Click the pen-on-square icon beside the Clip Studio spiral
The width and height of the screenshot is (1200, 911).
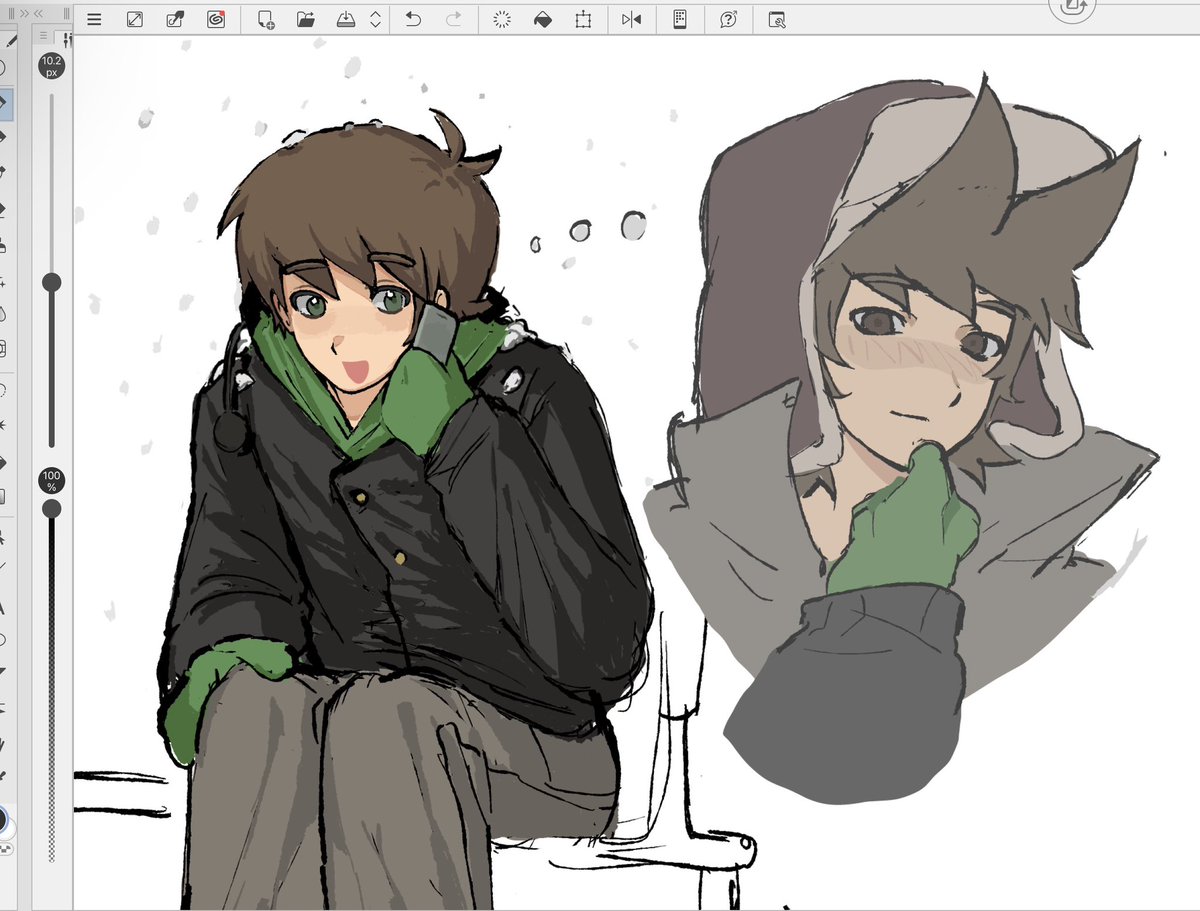[x=174, y=19]
